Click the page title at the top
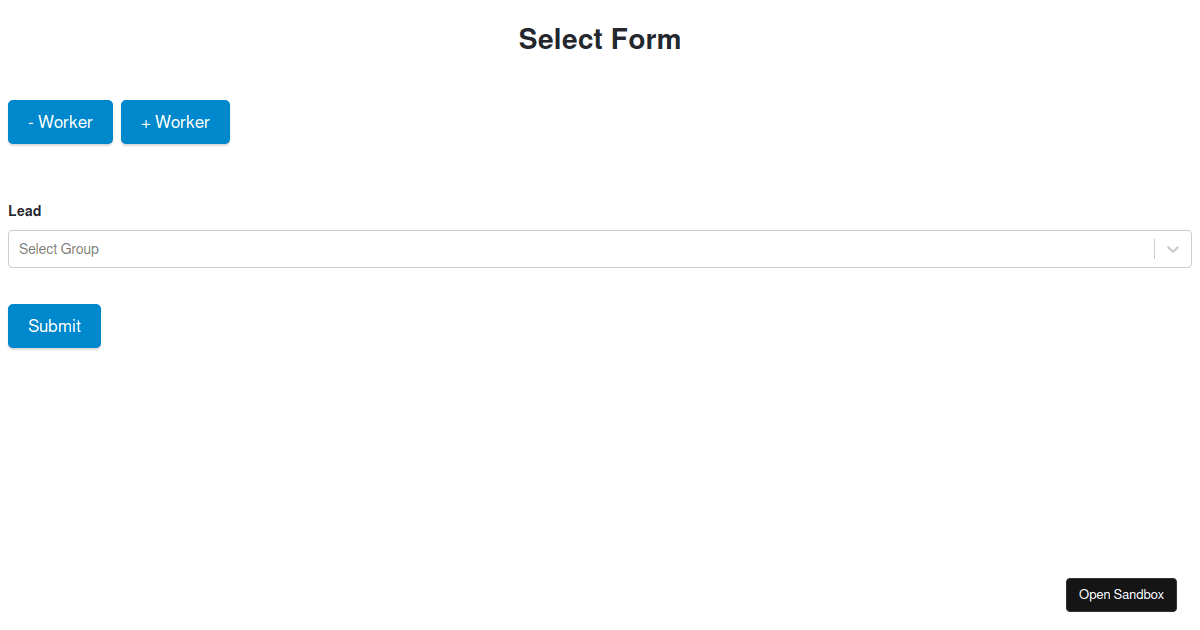This screenshot has height=630, width=1200. (x=599, y=39)
